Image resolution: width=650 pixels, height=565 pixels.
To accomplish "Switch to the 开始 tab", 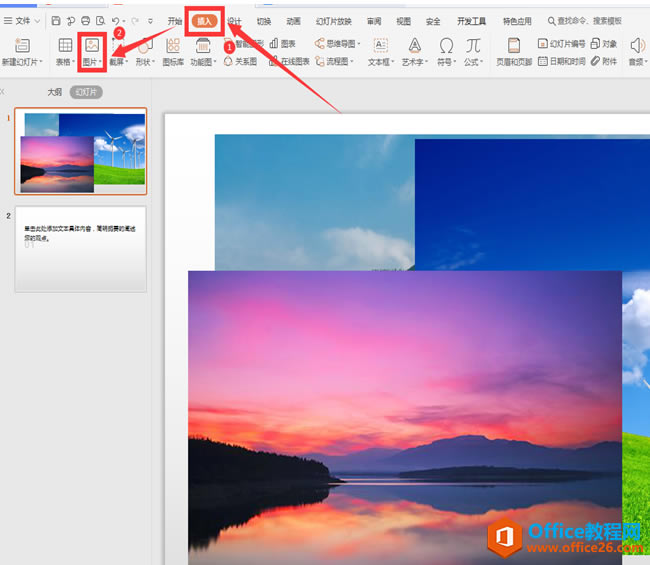I will point(175,21).
